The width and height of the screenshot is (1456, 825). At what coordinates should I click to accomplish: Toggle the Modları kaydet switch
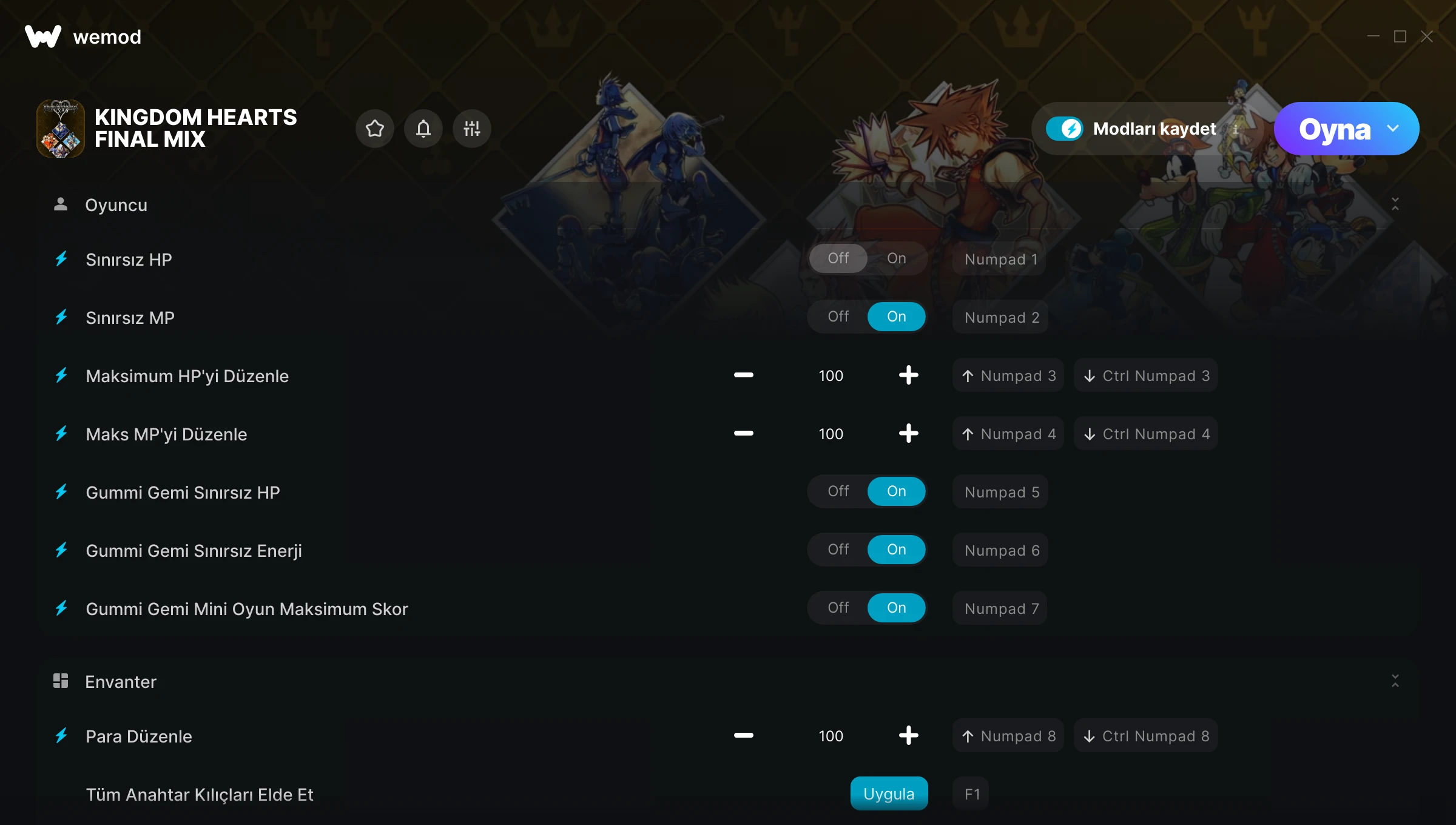tap(1065, 129)
